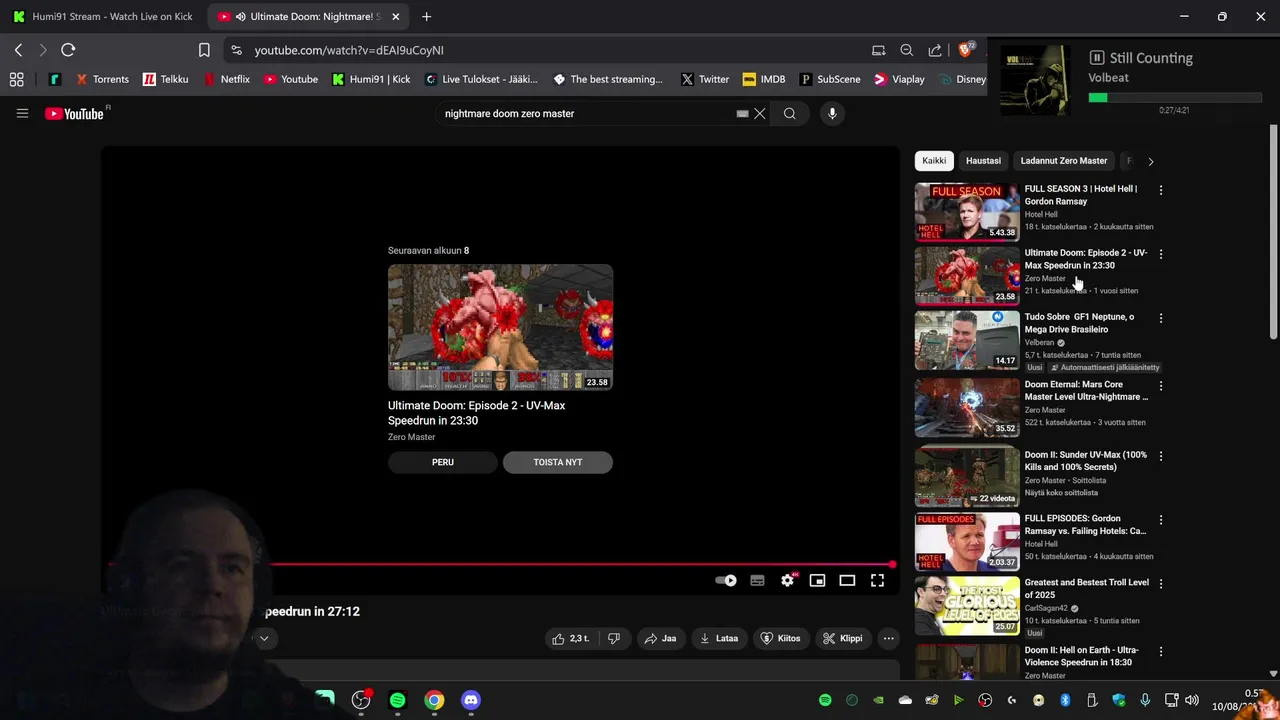
Task: Clear the YouTube search query with the X
Action: click(x=760, y=113)
